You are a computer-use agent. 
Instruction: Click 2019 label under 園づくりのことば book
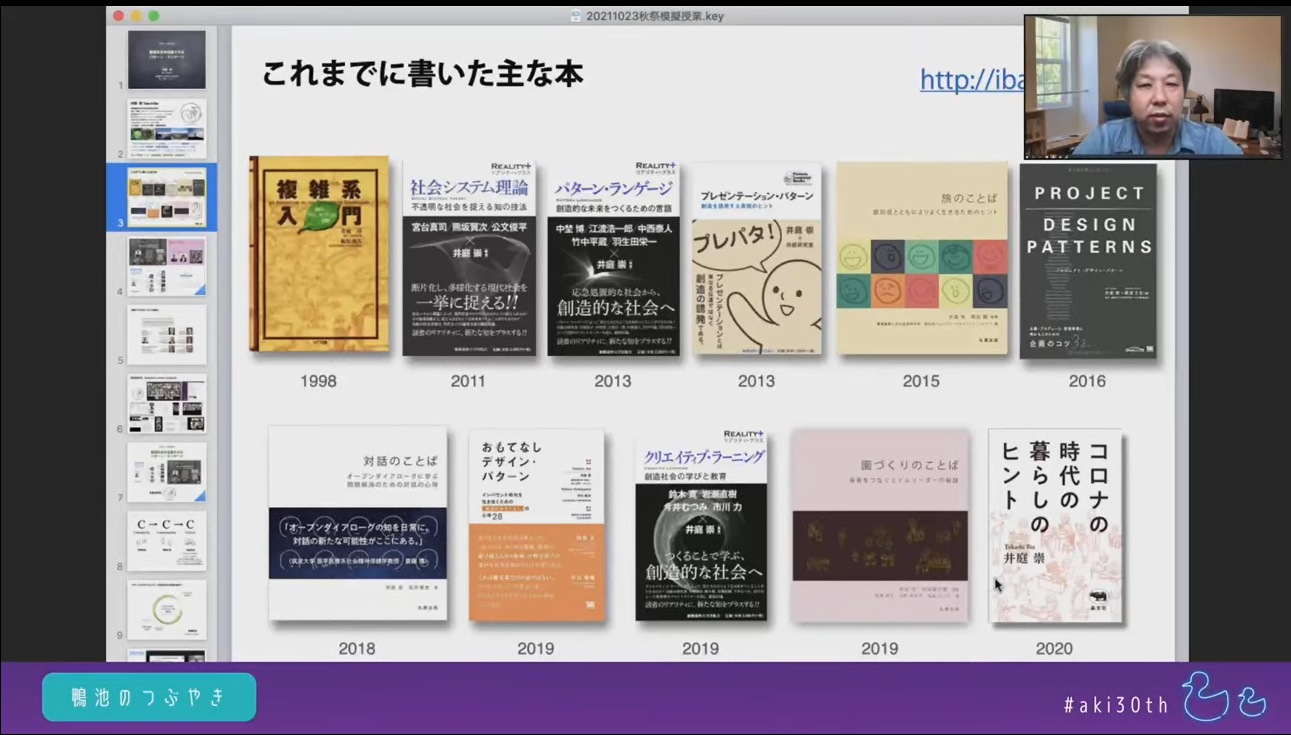pos(880,648)
